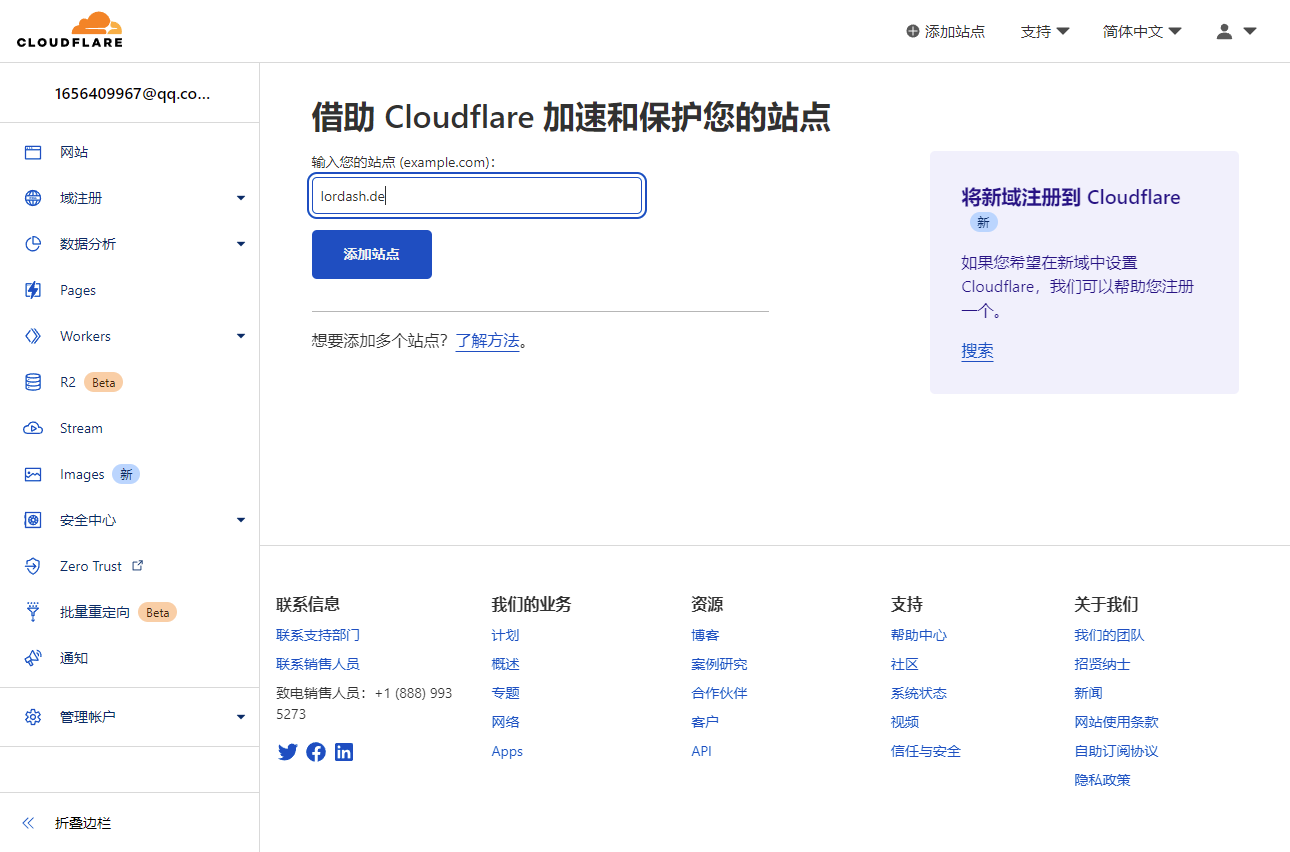Expand the Workers sidebar section
Screen dimensions: 1290x852
tap(241, 336)
